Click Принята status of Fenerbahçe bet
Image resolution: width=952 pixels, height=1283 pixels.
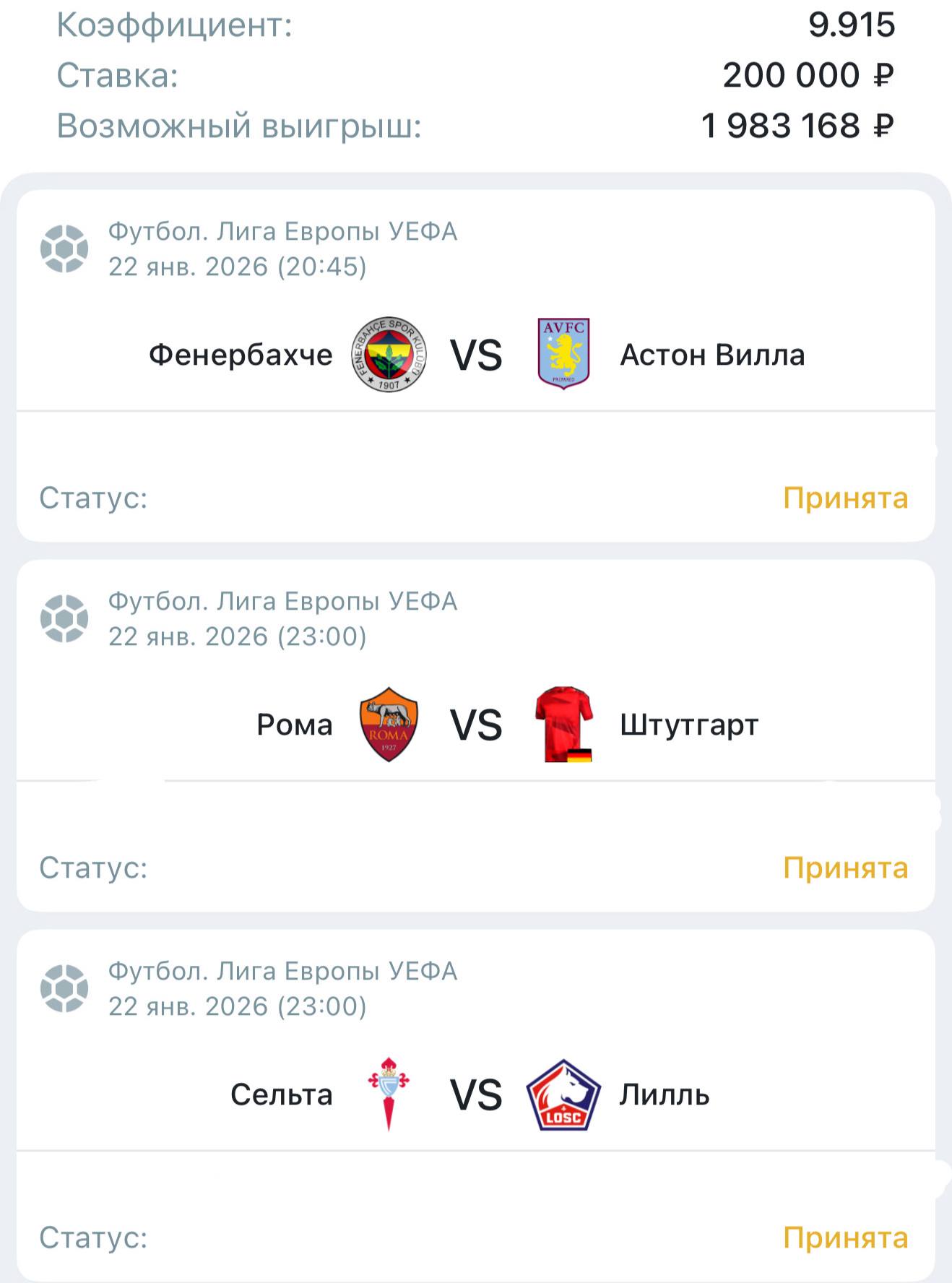(x=845, y=498)
